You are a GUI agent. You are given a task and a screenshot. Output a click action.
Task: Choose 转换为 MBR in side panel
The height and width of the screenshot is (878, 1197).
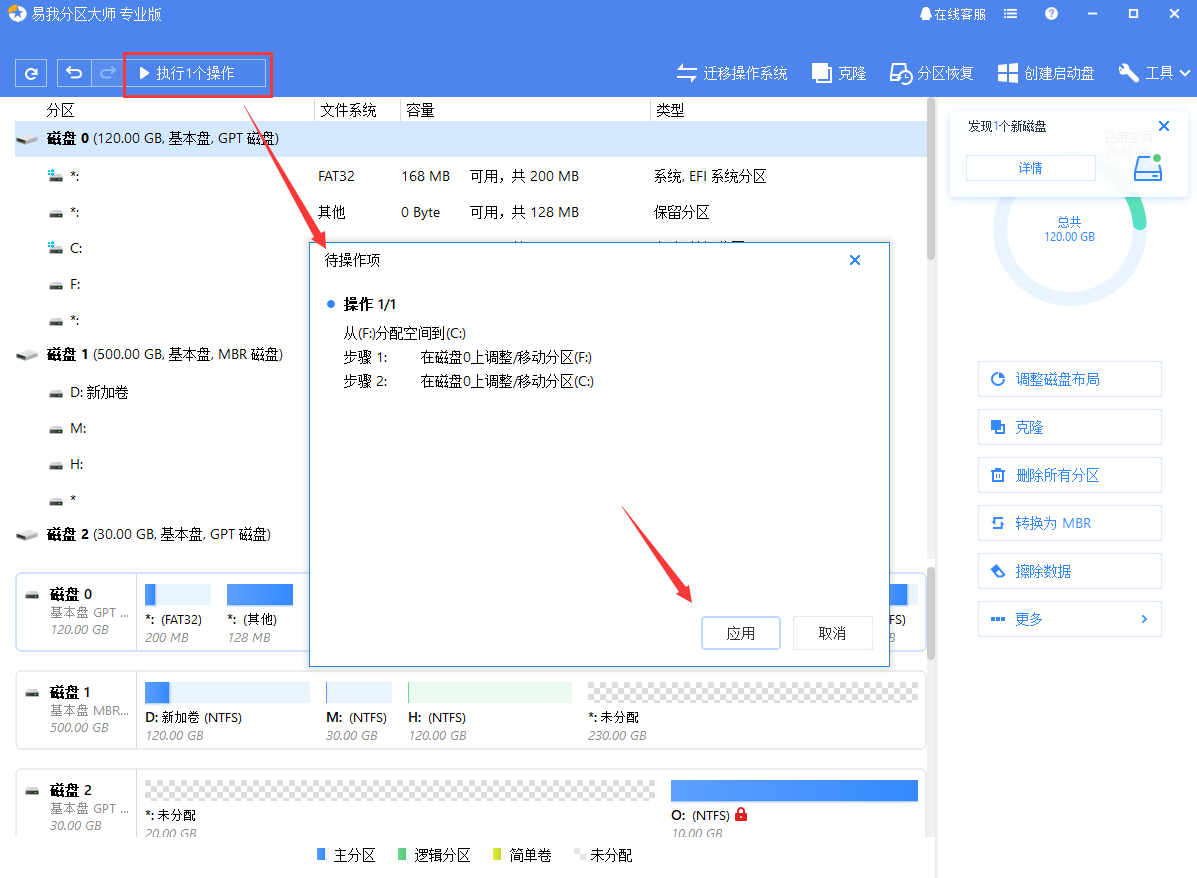1069,523
